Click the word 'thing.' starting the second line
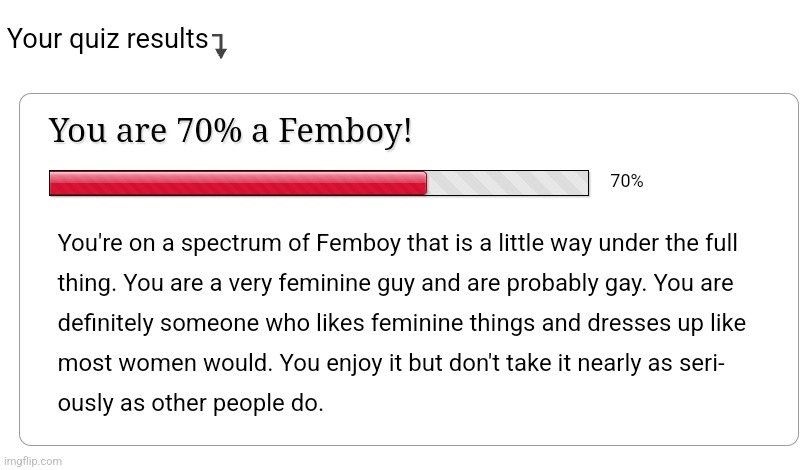The image size is (802, 470). tap(87, 284)
